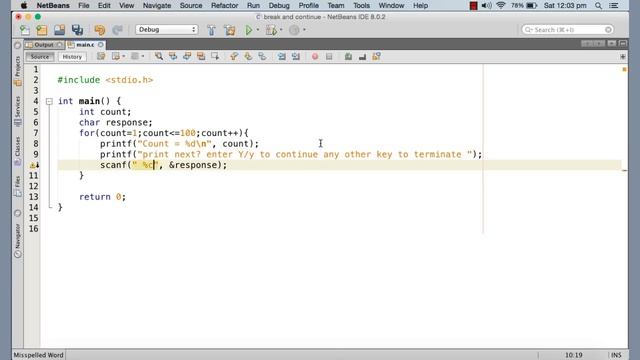Click the New File toolbar icon
The height and width of the screenshot is (360, 640).
click(x=24, y=30)
